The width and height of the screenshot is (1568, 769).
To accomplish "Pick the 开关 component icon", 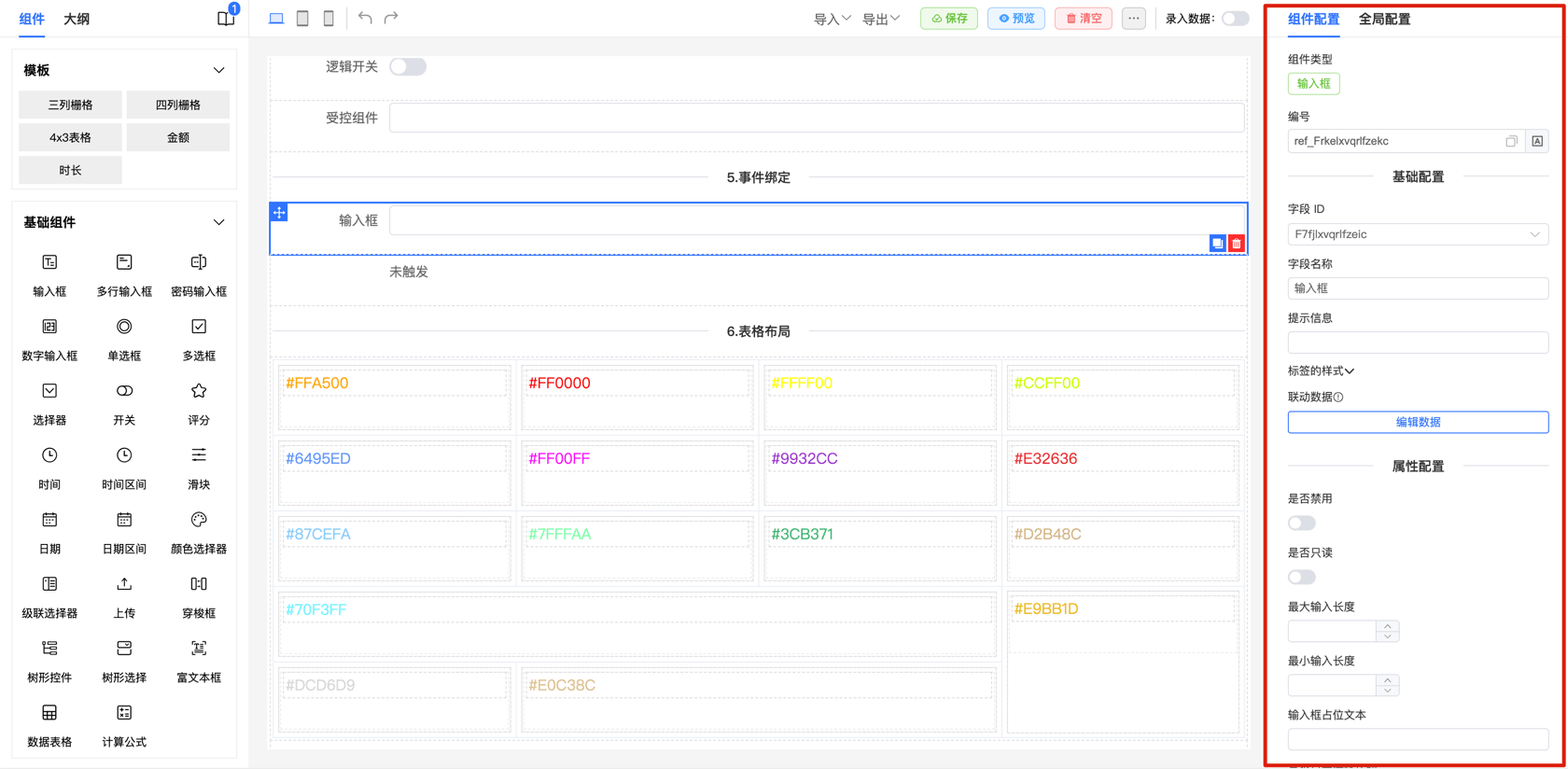I will coord(124,391).
